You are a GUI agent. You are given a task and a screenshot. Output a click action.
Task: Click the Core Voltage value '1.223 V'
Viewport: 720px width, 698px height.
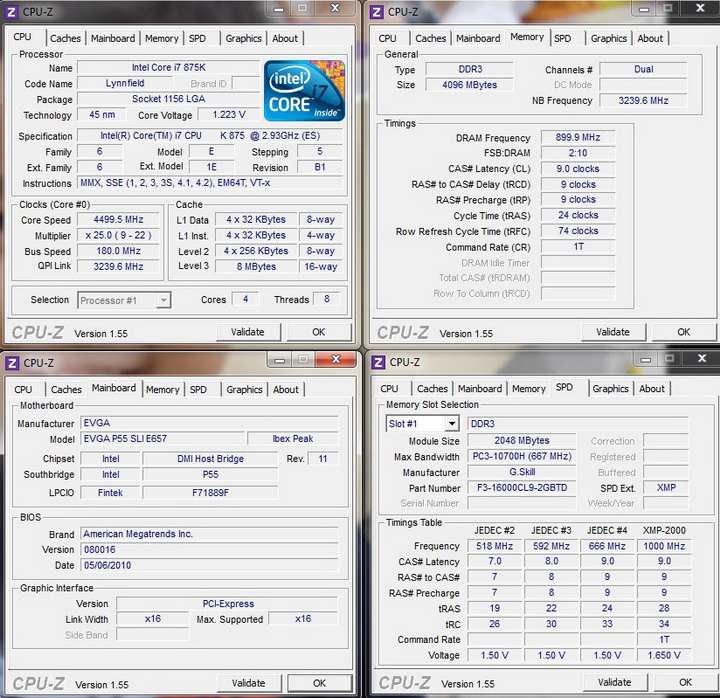[x=229, y=114]
